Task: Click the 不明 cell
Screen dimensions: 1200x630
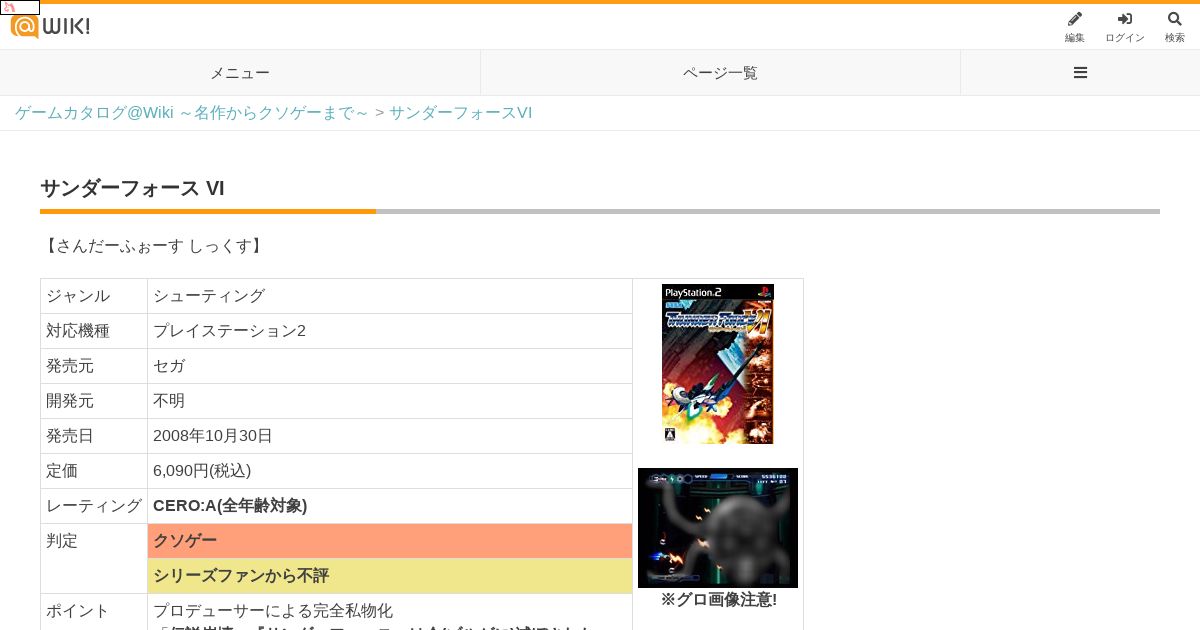Action: click(390, 401)
